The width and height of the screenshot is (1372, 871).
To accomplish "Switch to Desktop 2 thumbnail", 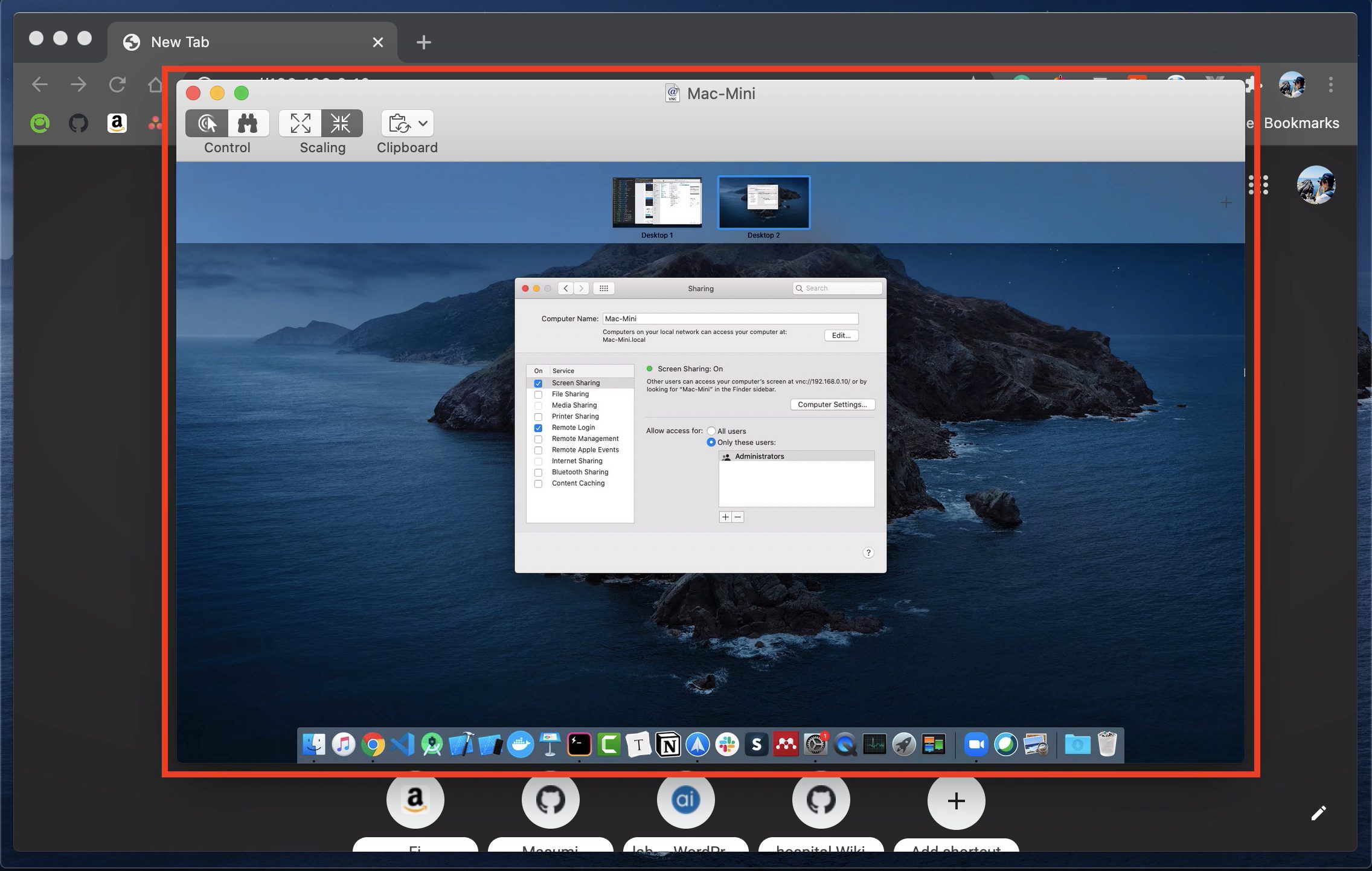I will point(763,202).
